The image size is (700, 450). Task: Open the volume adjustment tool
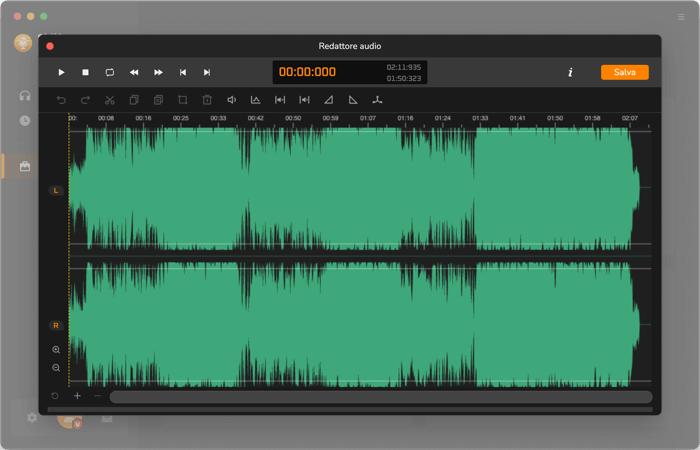[231, 100]
